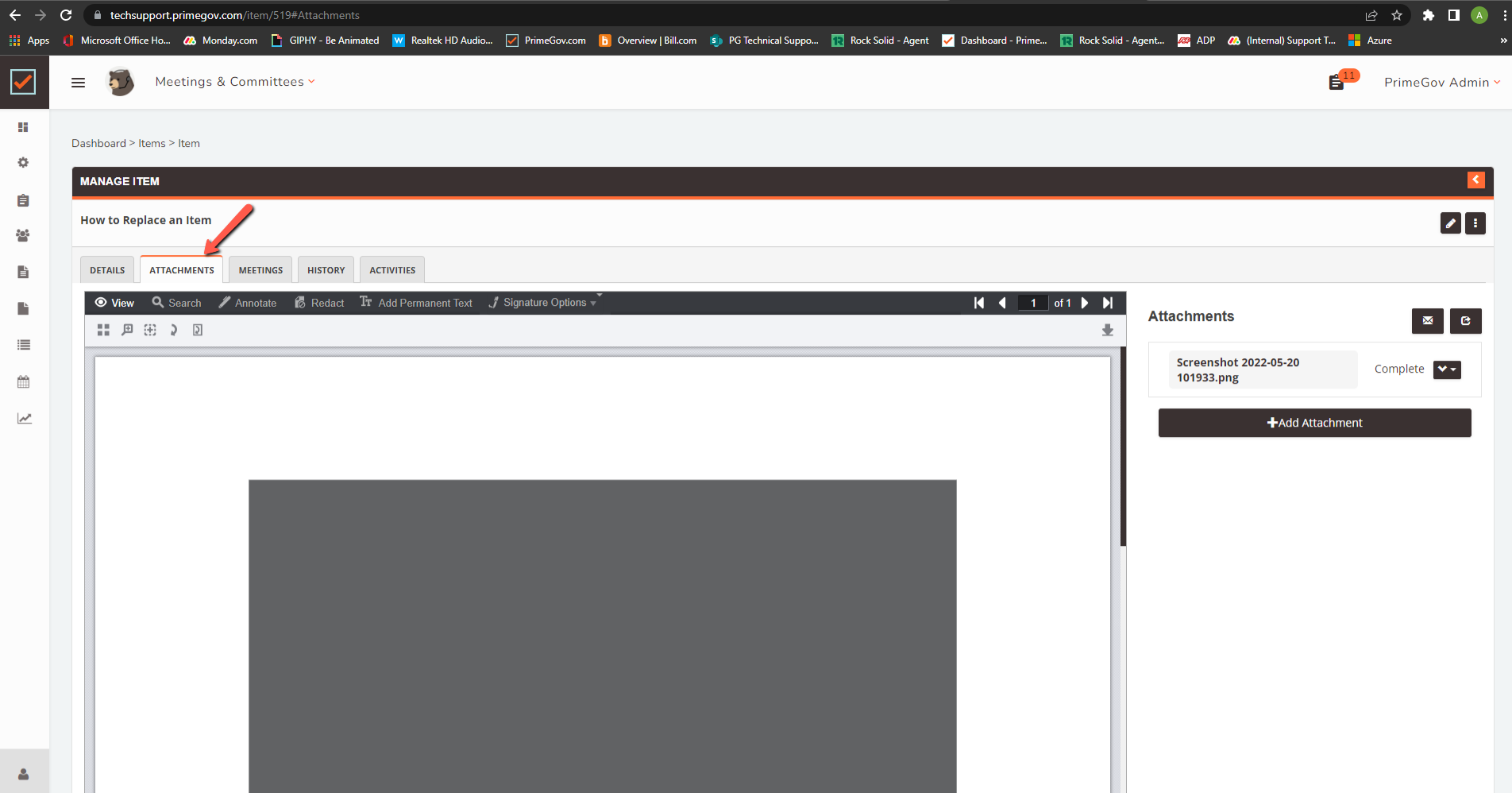The image size is (1512, 793).
Task: Go to first page of the document
Action: pyautogui.click(x=979, y=303)
